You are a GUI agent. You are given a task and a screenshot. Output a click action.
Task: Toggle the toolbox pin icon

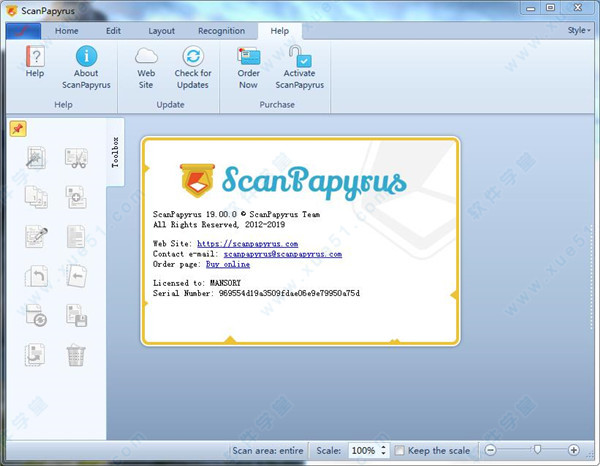(18, 129)
